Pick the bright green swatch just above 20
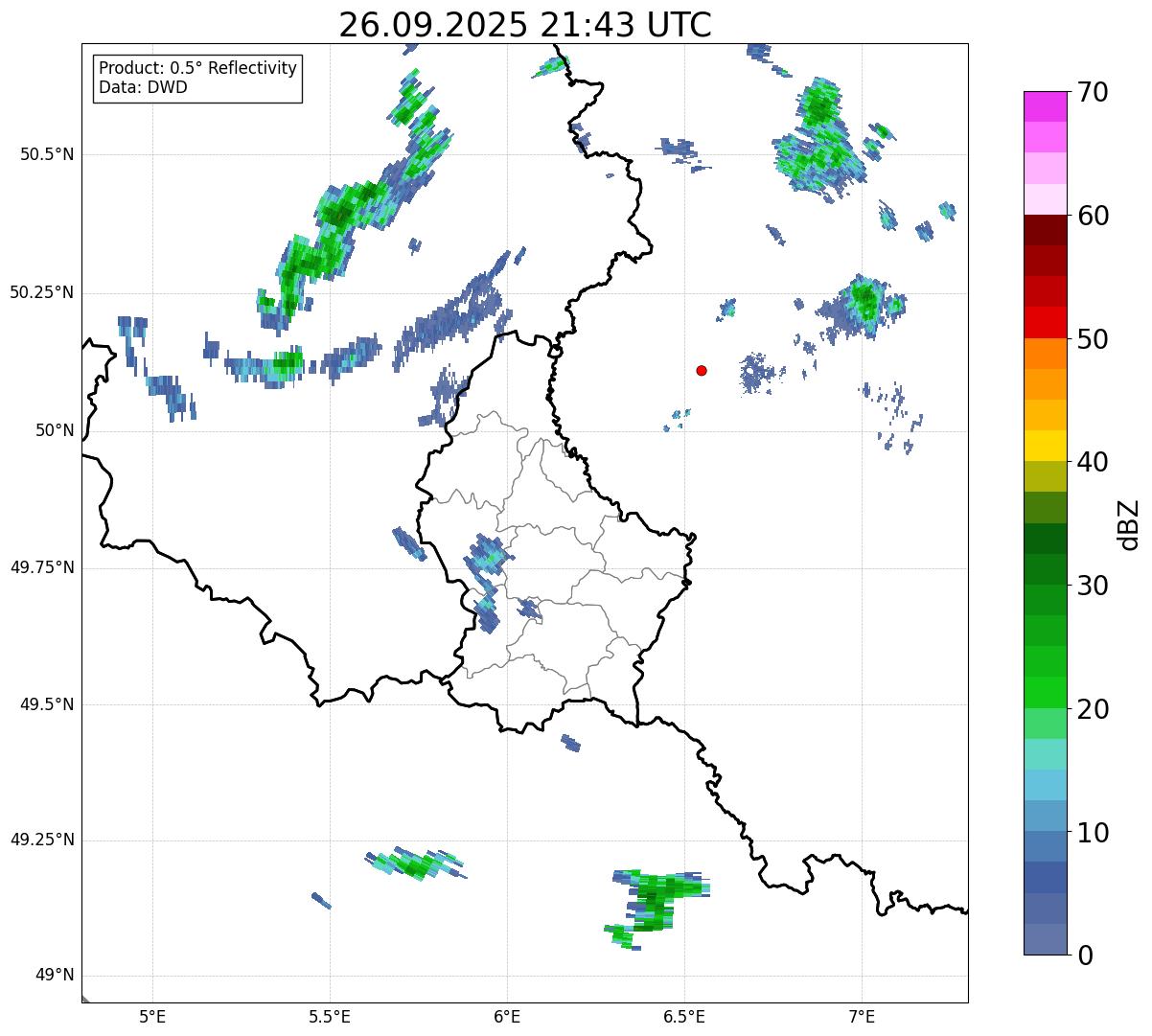 [x=1045, y=693]
